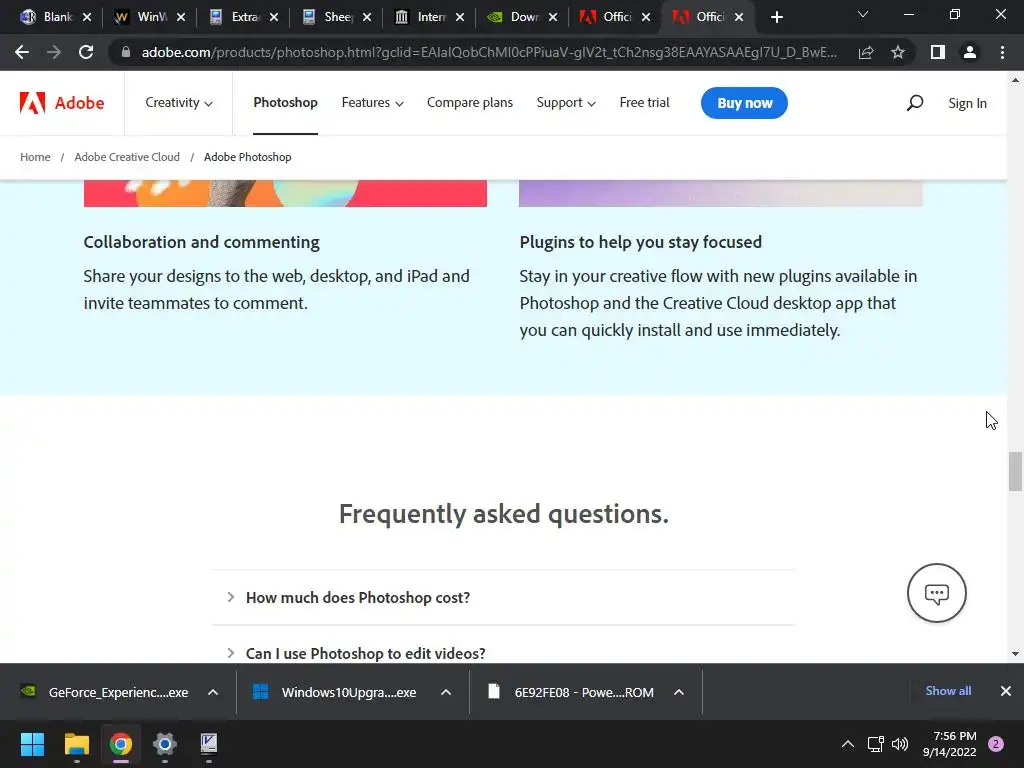
Task: Close the downloads bar with X
Action: point(1006,691)
